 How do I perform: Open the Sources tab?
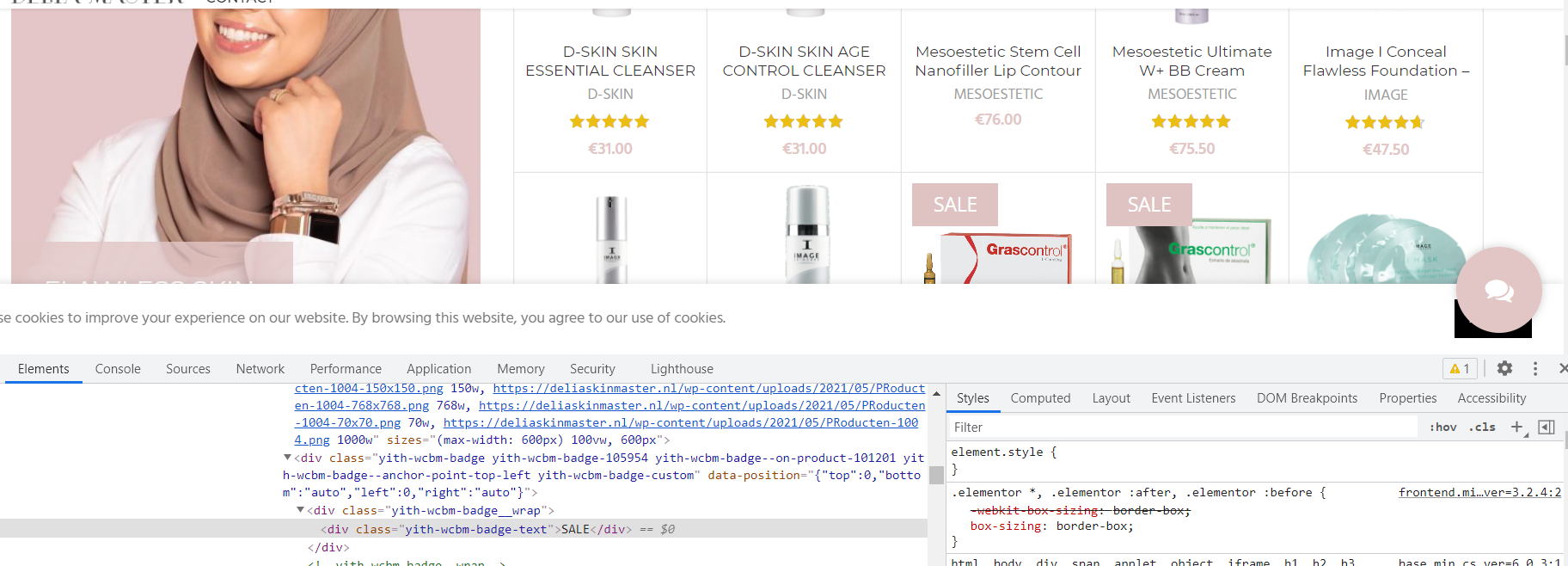188,368
